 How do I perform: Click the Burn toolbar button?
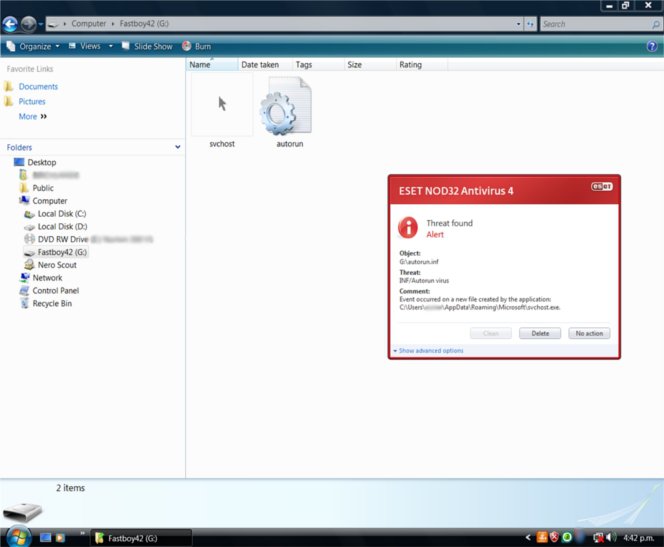coord(196,46)
